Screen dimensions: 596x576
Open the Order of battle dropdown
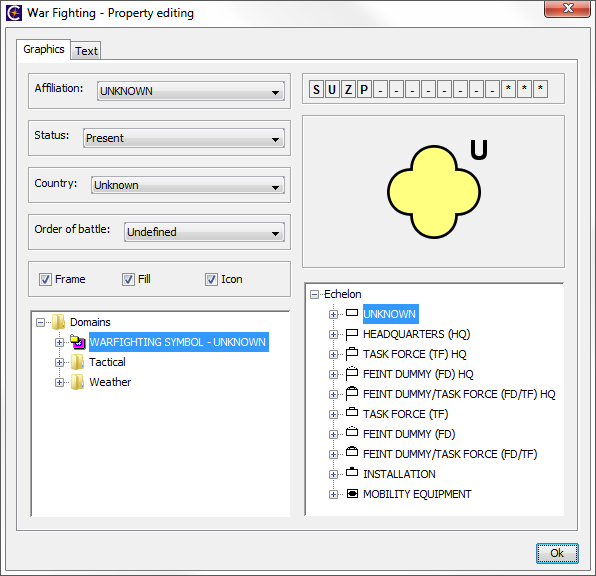[x=204, y=232]
